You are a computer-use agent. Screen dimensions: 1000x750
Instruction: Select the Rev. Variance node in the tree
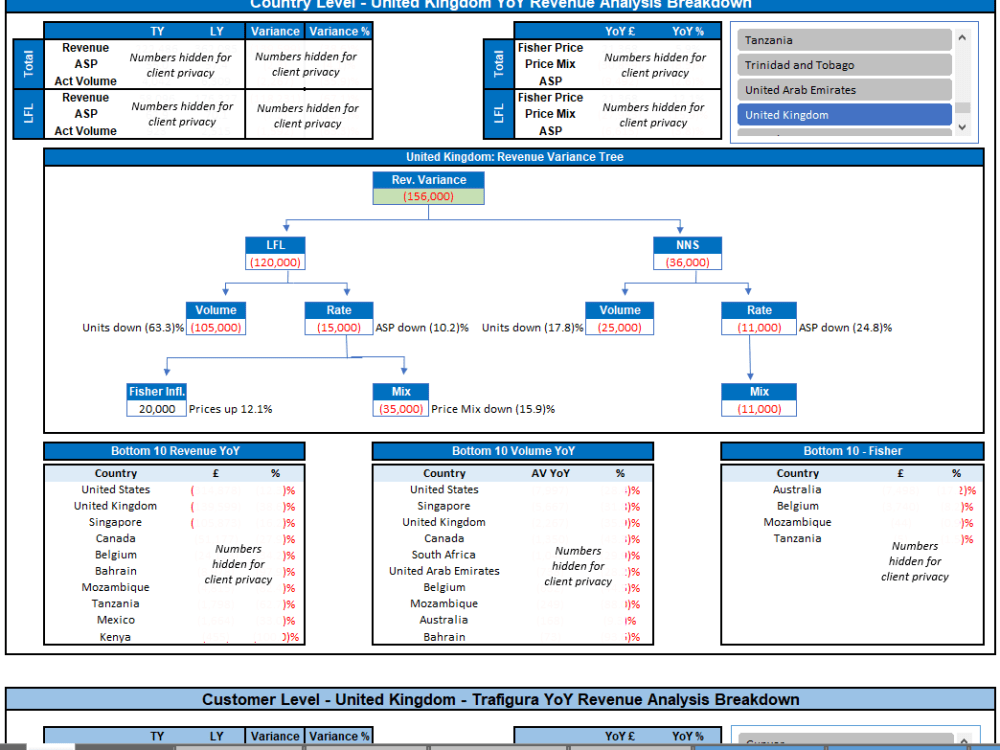tap(428, 180)
